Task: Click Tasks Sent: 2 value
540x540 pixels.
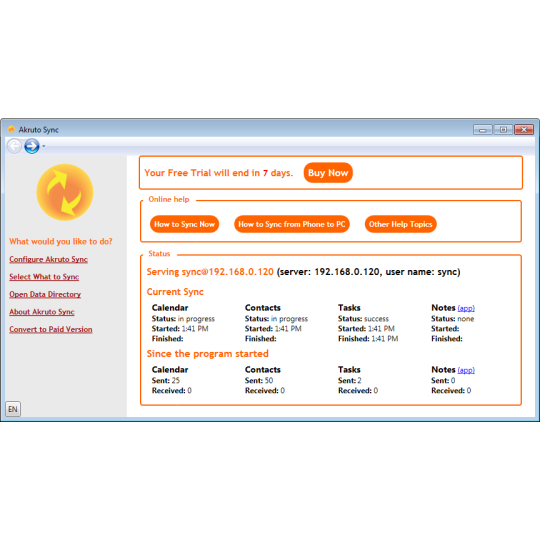Action: pyautogui.click(x=350, y=381)
